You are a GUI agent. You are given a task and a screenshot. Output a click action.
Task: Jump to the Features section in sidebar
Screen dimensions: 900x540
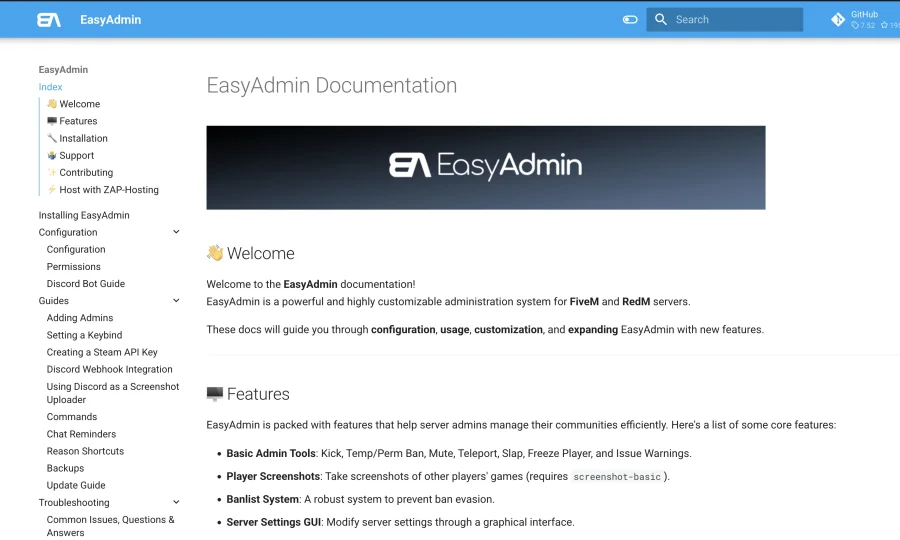(x=72, y=121)
